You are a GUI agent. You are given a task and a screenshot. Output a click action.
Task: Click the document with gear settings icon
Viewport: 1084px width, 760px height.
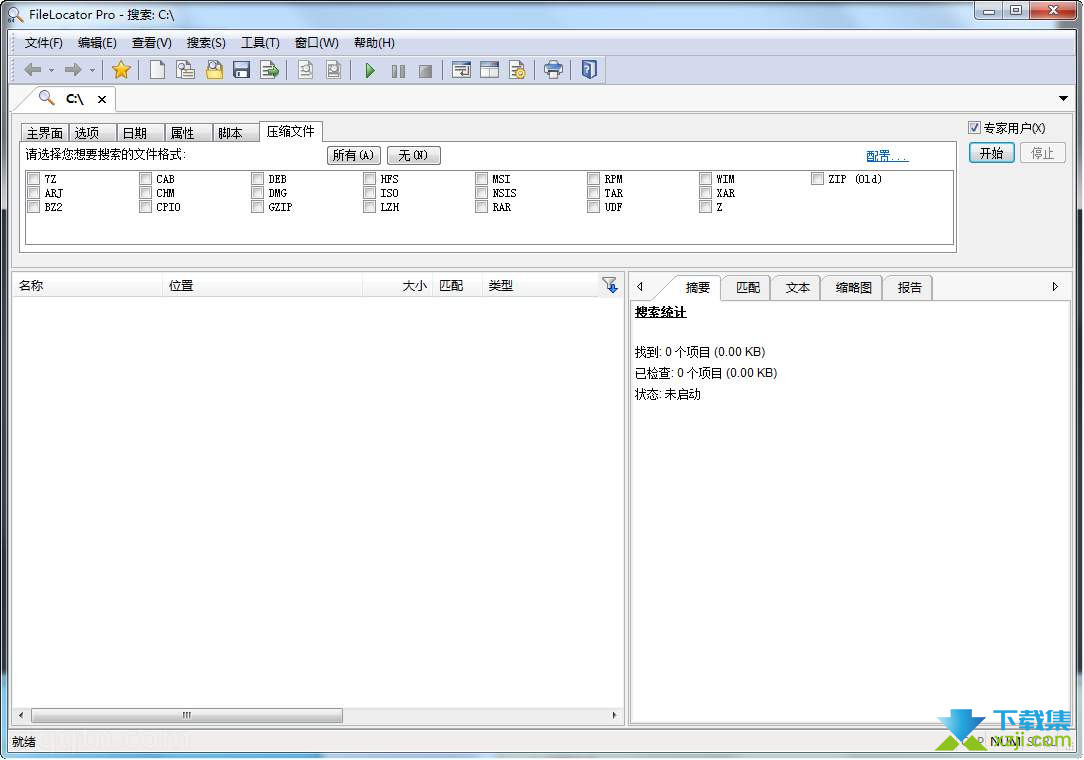[517, 70]
